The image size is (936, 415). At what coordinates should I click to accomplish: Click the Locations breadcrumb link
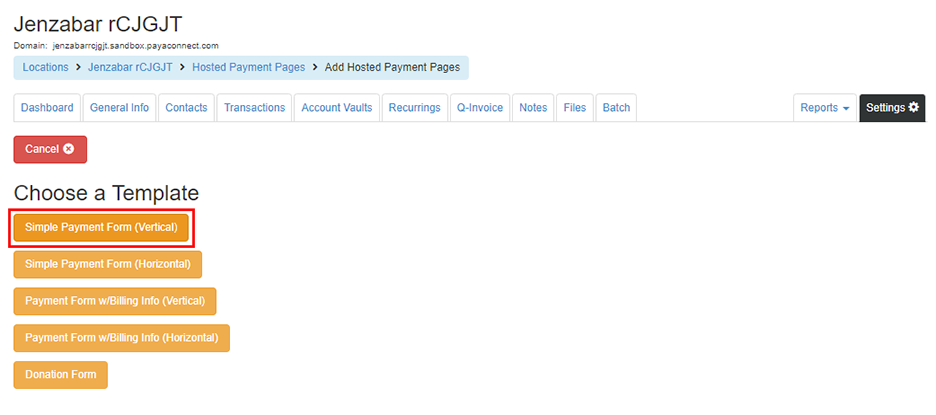coord(45,67)
